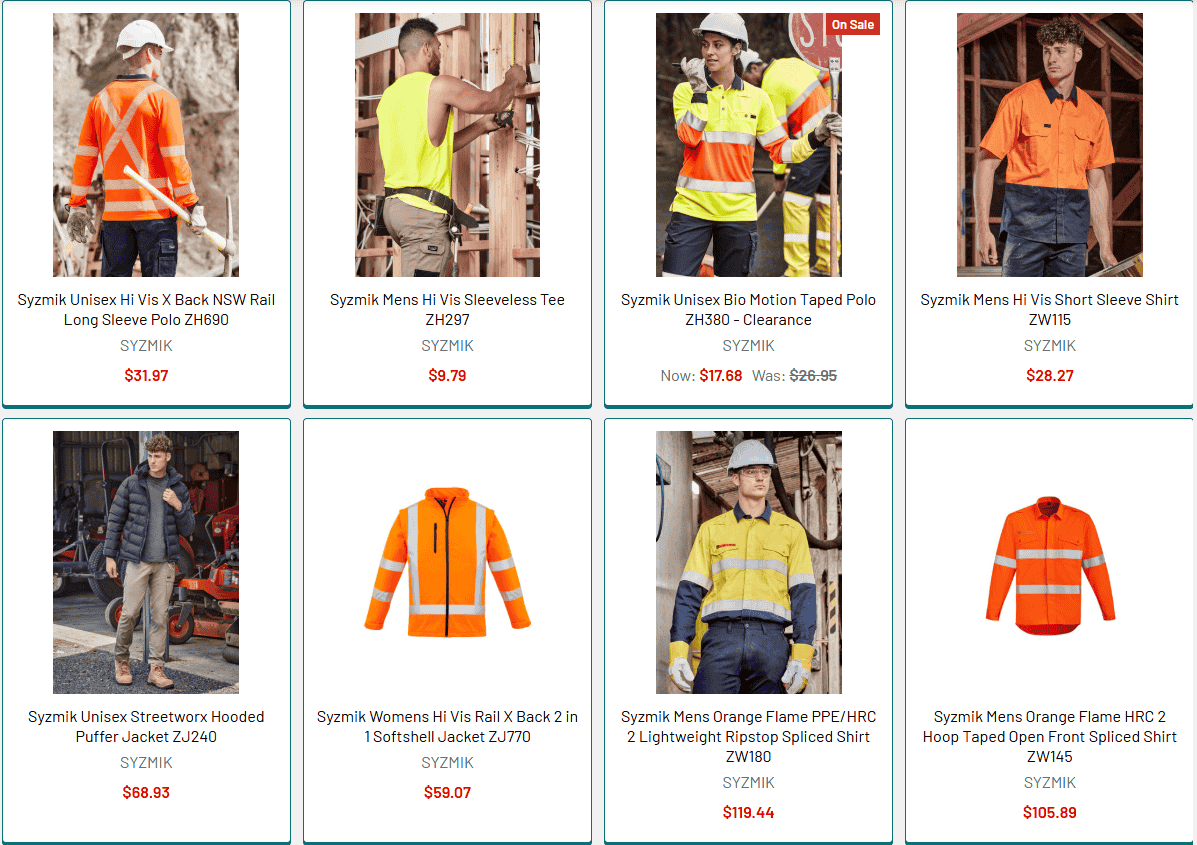Viewport: 1197px width, 845px height.
Task: Click the Syzmik Unisex Hi Vis X Back NSW Rail Polo title
Action: tap(146, 310)
